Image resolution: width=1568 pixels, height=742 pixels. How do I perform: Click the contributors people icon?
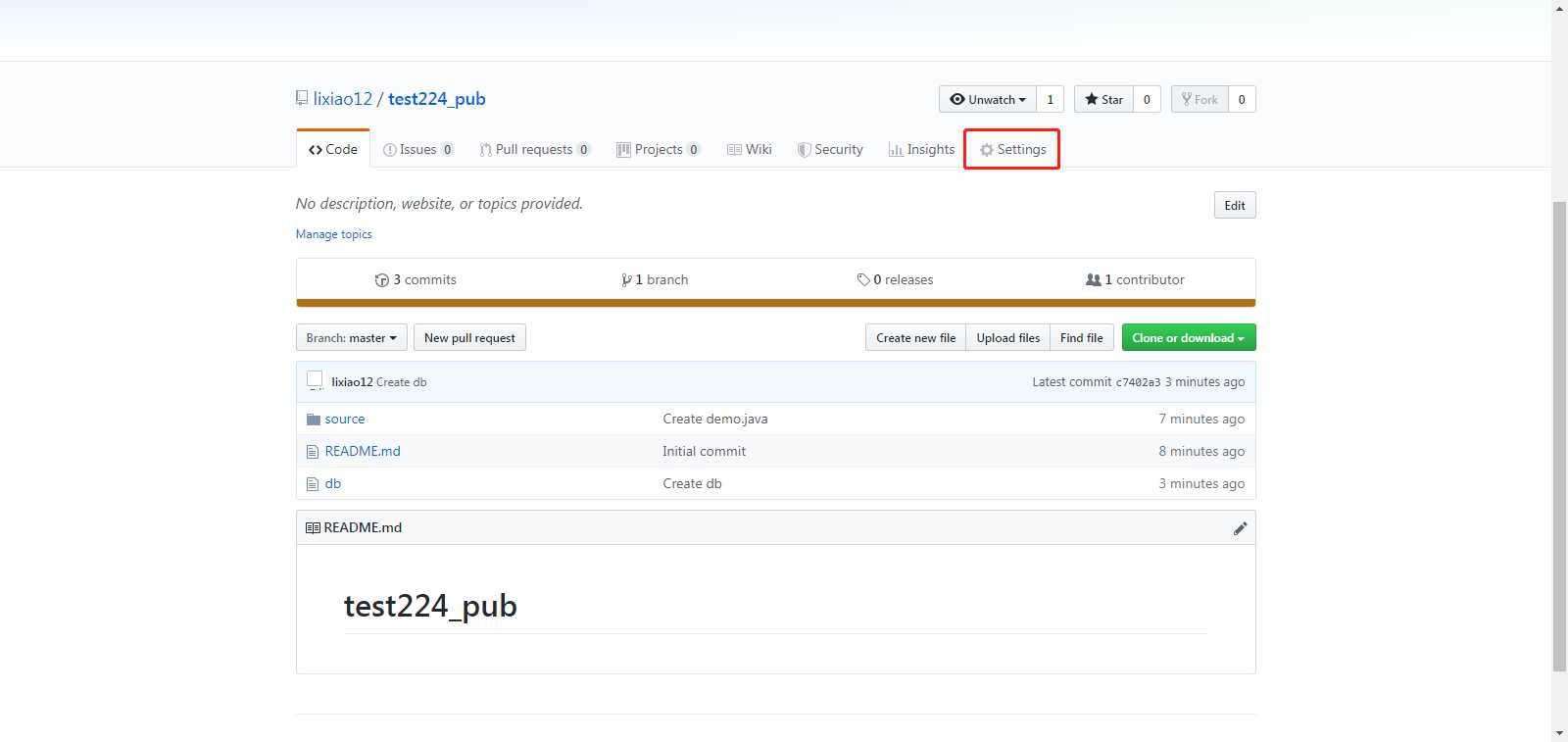point(1094,280)
